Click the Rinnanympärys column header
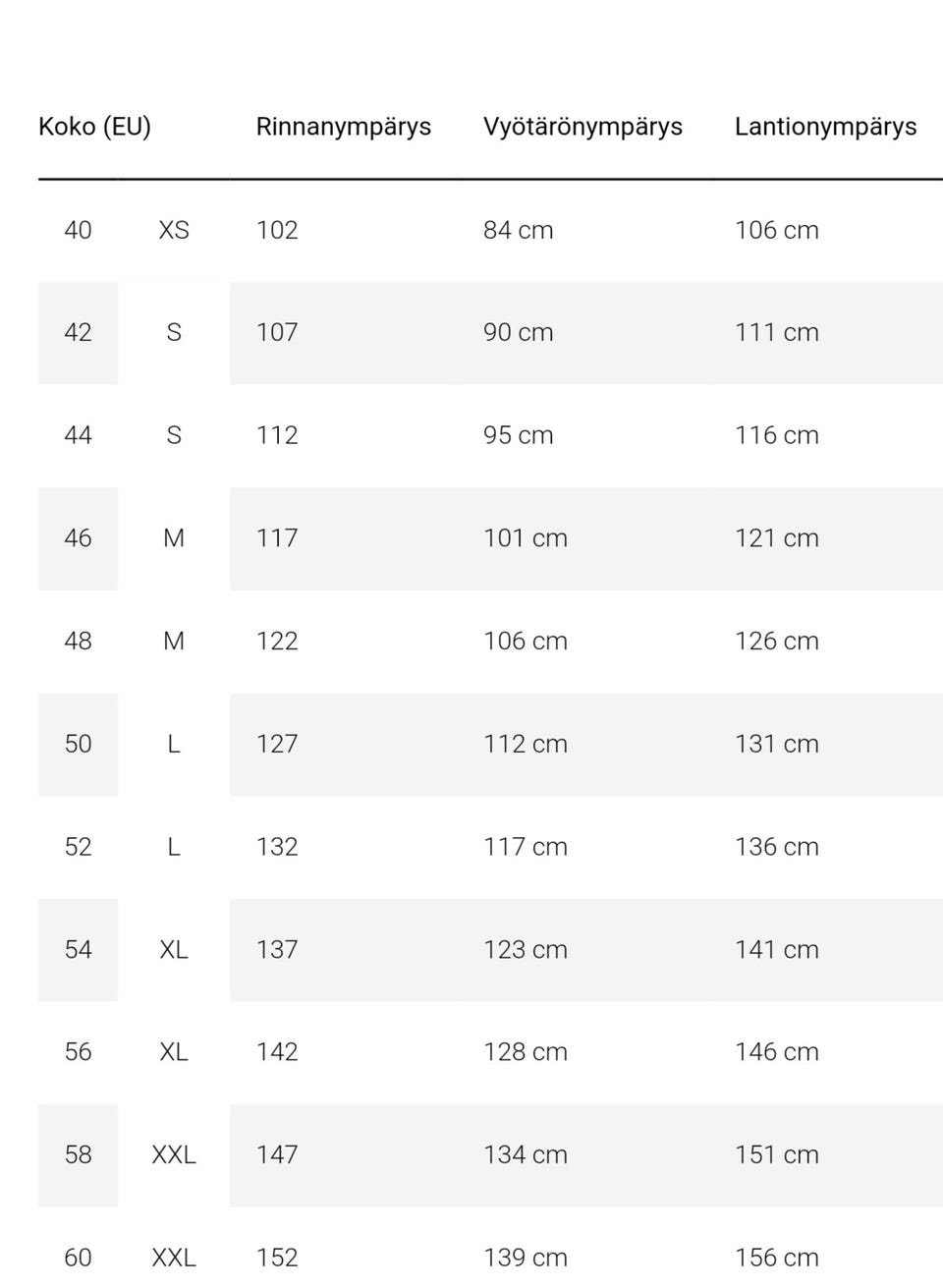This screenshot has height=1288, width=943. [x=343, y=127]
